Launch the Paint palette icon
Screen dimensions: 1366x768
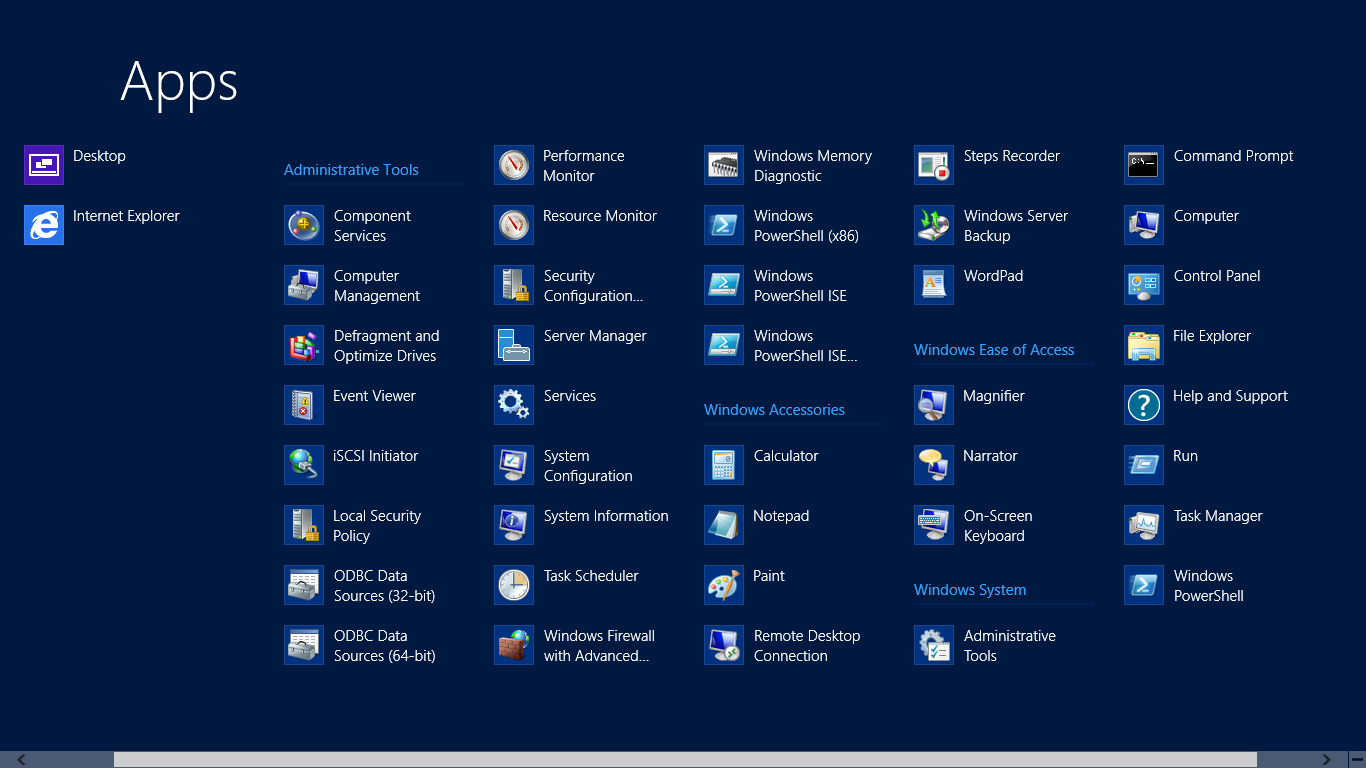pos(724,585)
